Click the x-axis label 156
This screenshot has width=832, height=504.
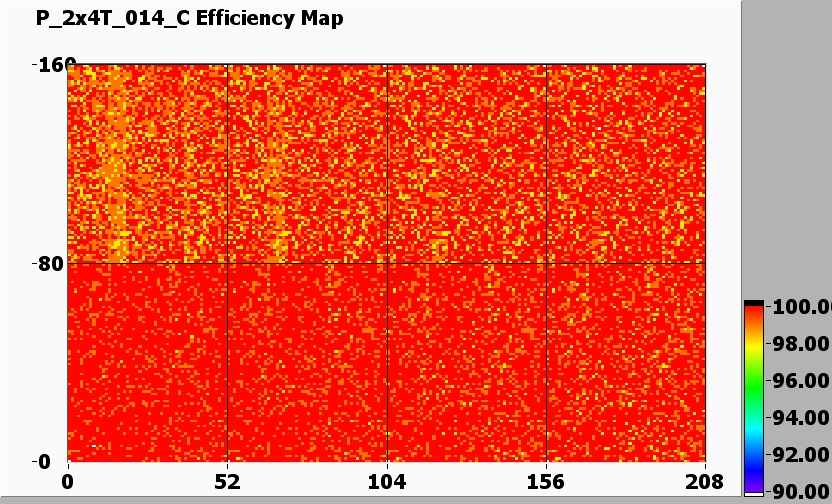coord(546,480)
